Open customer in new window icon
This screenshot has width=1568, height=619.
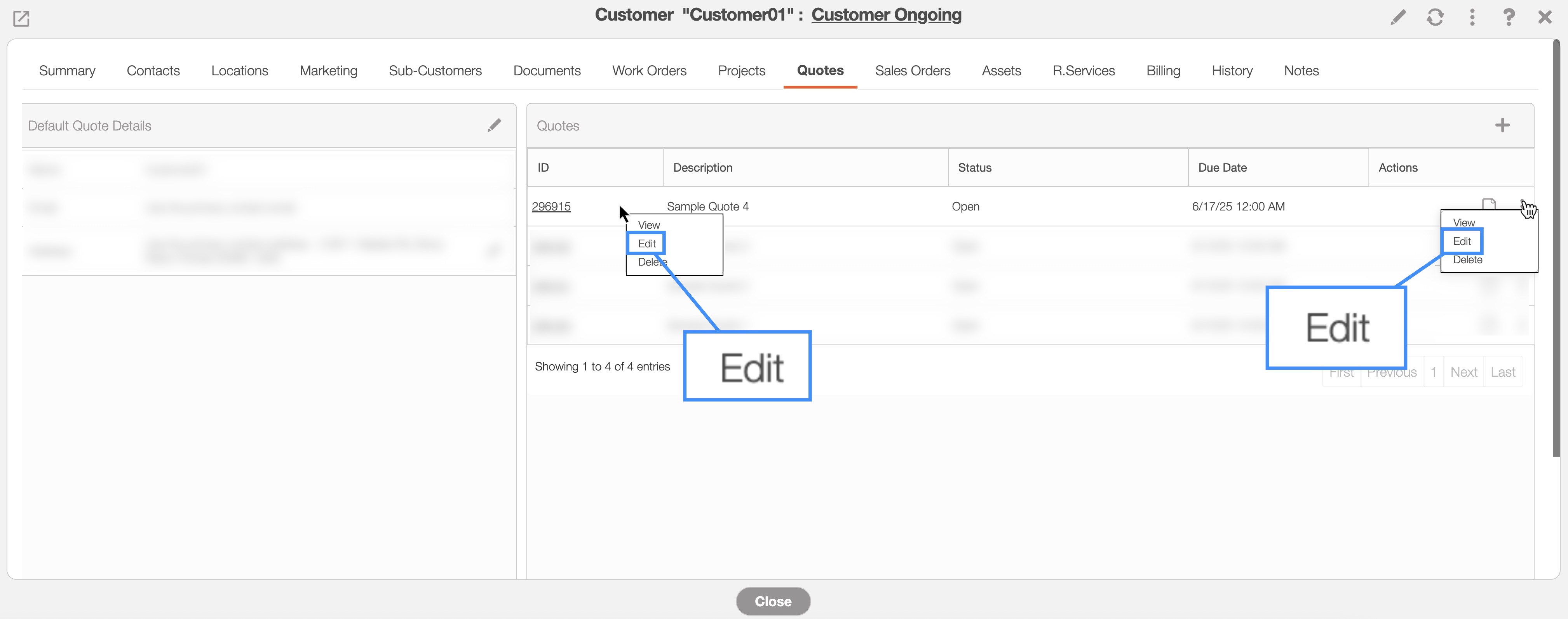(21, 19)
